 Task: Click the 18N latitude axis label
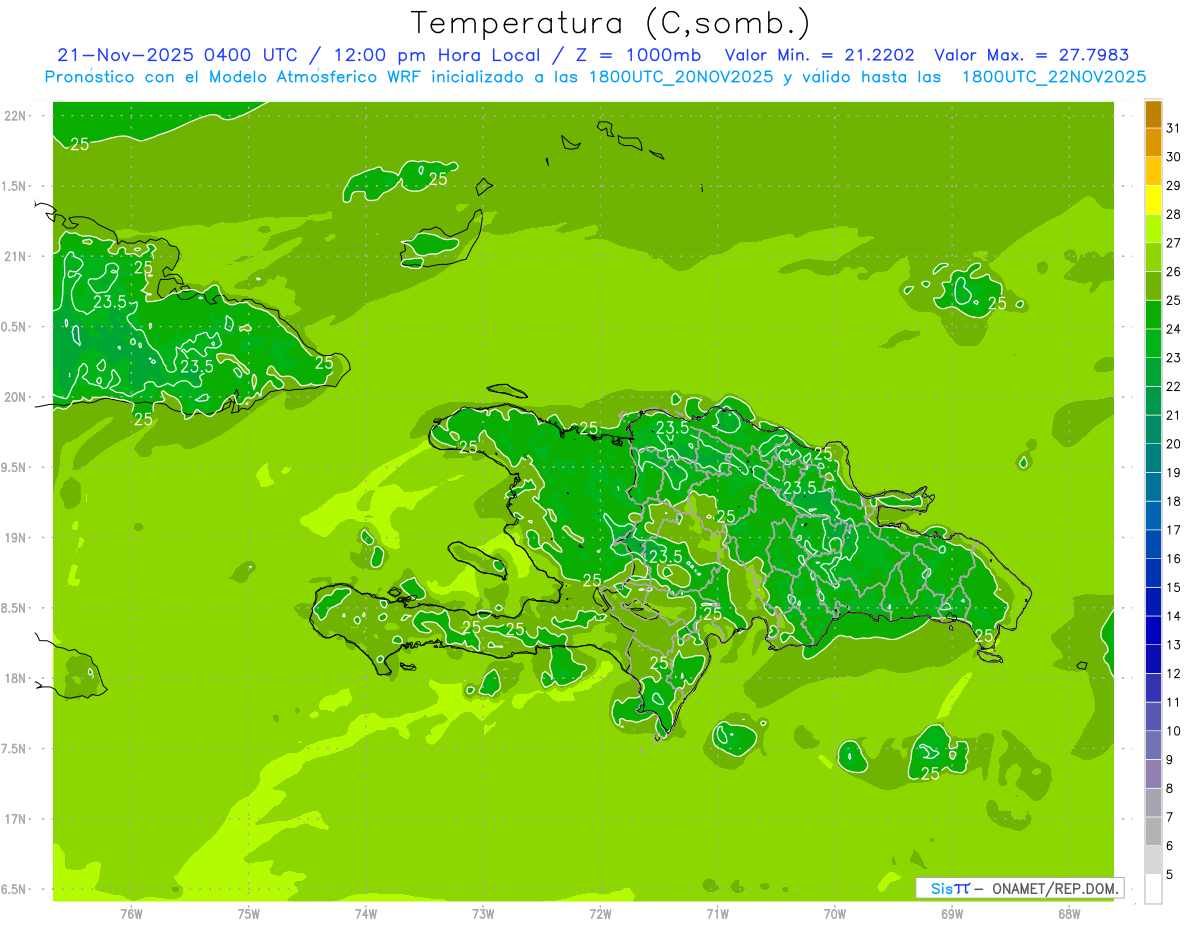15,678
